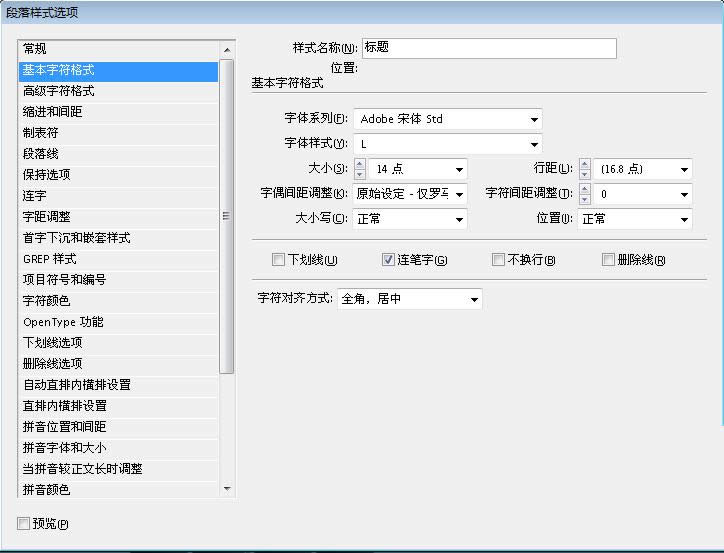Enable the 下划线 underline checkbox

coord(279,260)
